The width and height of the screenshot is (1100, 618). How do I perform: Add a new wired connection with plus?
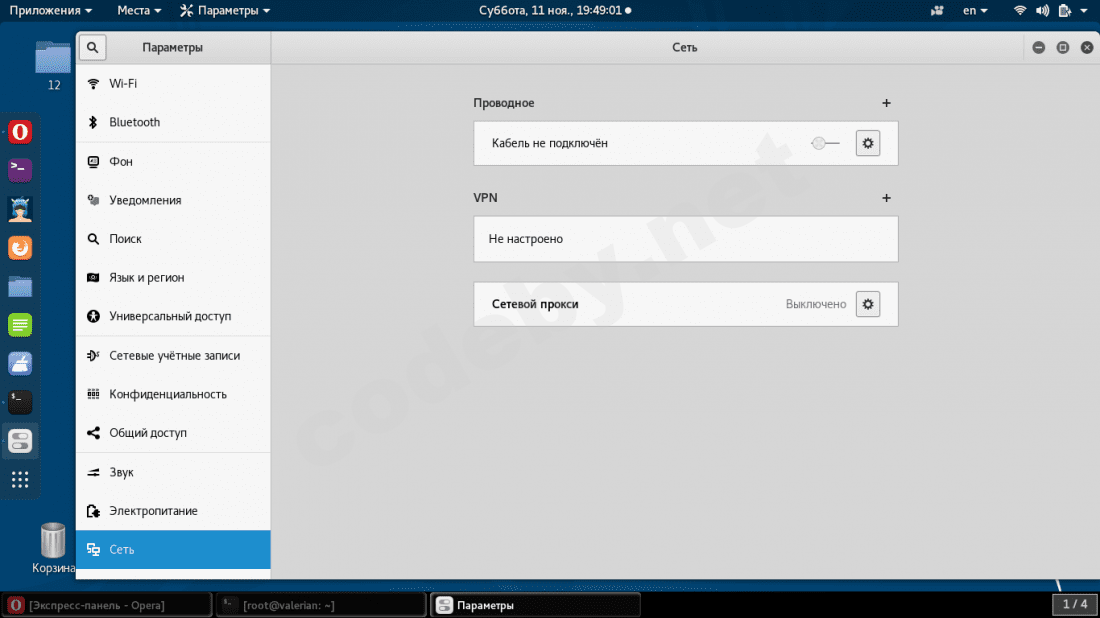click(x=886, y=103)
